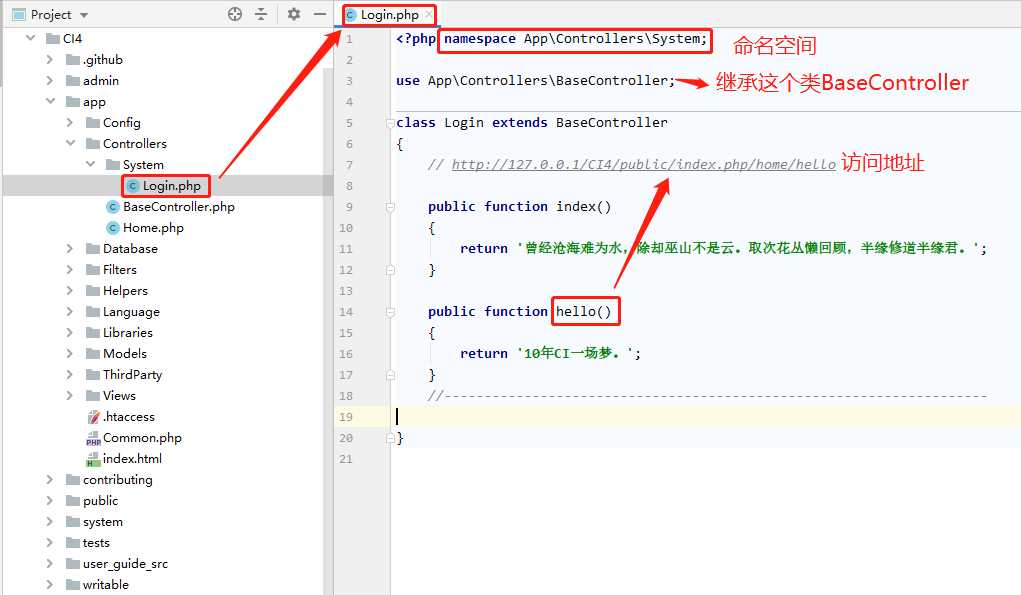Open the Project view dropdown
Viewport: 1021px width, 595px height.
[x=83, y=15]
